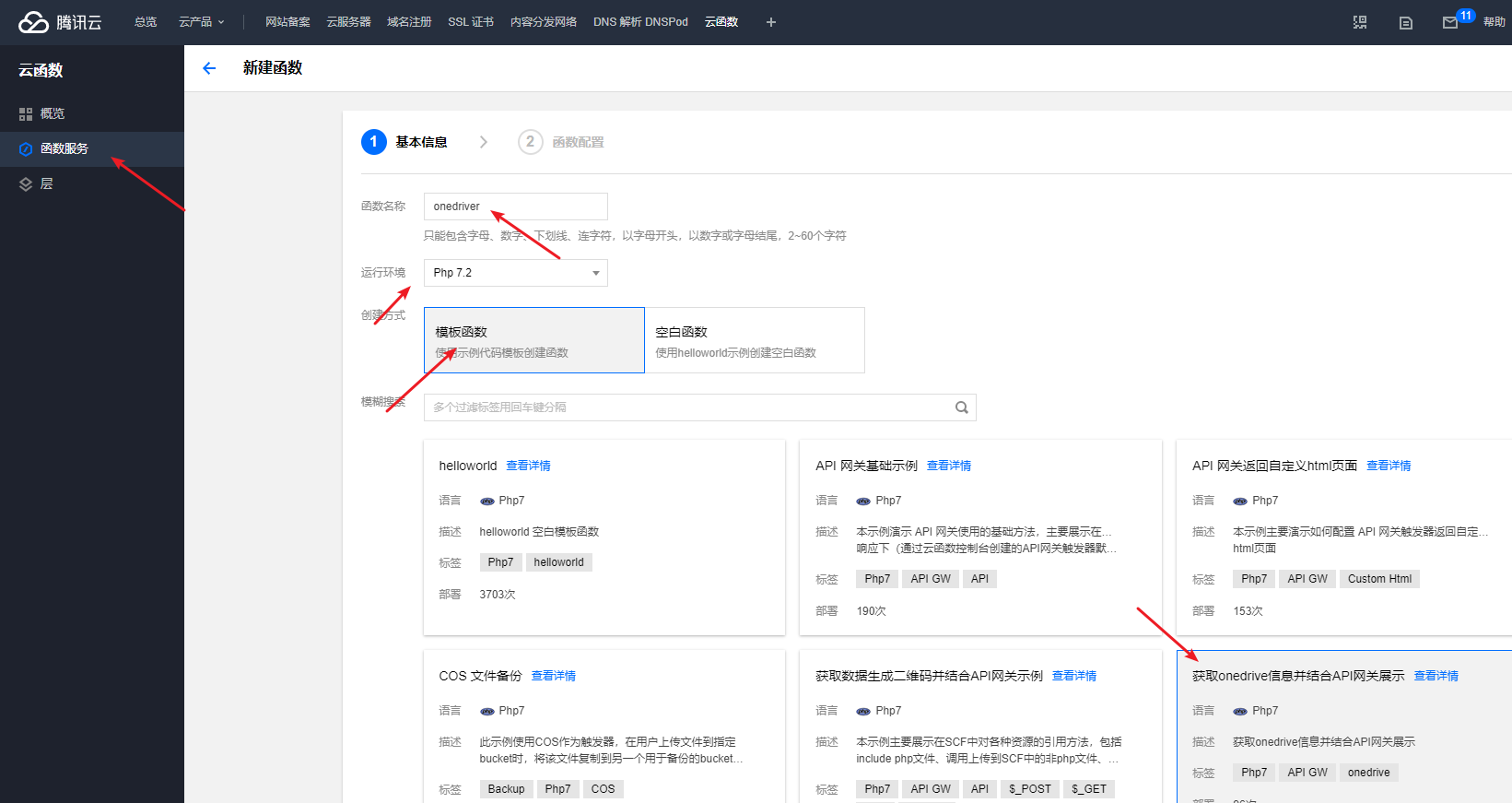Click the PHP icon in helloworld card
This screenshot has height=803, width=1512.
pyautogui.click(x=487, y=502)
